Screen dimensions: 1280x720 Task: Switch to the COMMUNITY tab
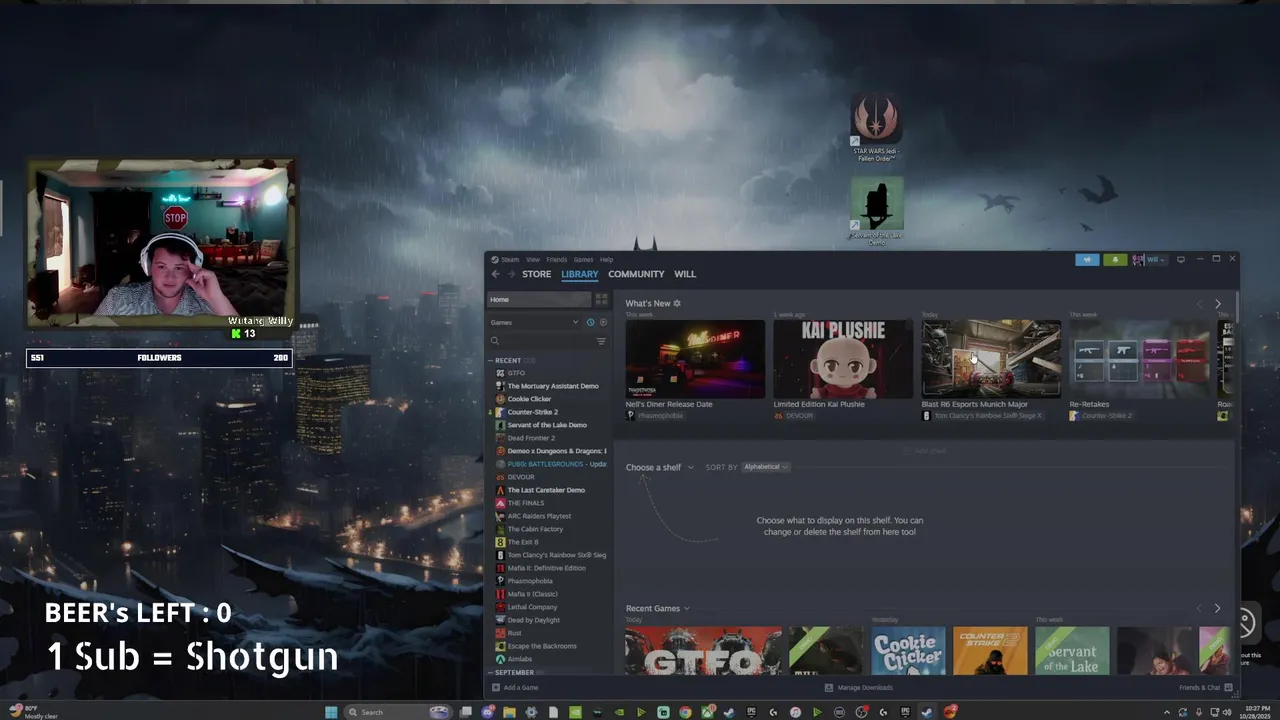(x=636, y=274)
